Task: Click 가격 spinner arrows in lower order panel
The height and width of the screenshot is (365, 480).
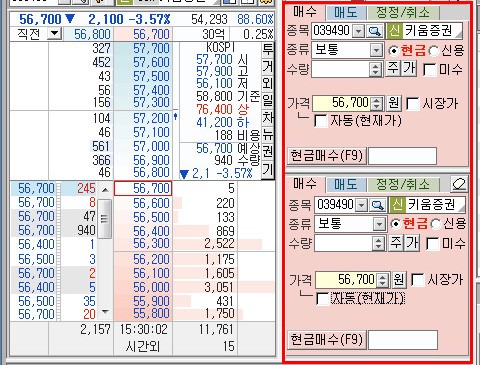Action: 382,280
